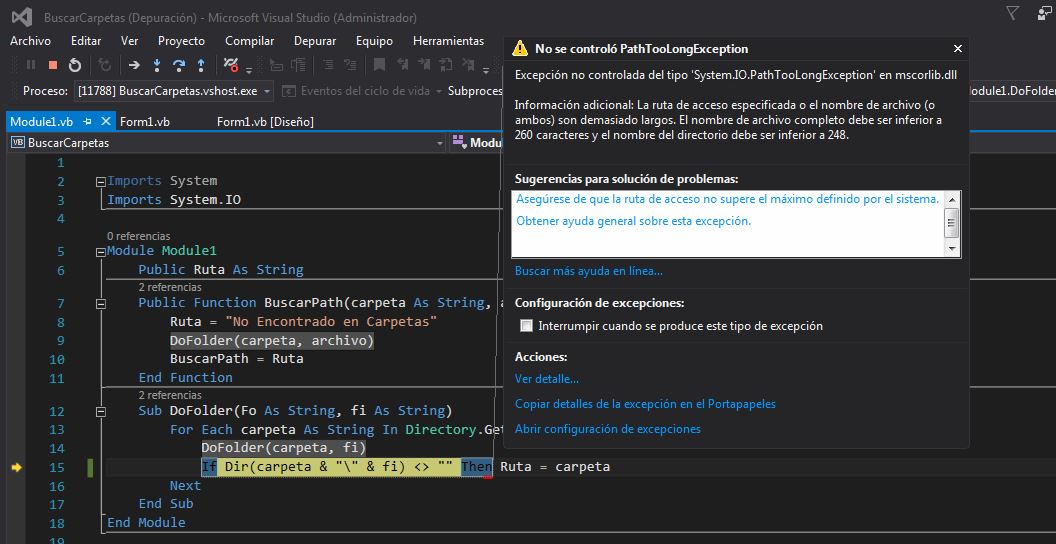Click the toggle bookmark icon
The image size is (1056, 544).
point(379,65)
